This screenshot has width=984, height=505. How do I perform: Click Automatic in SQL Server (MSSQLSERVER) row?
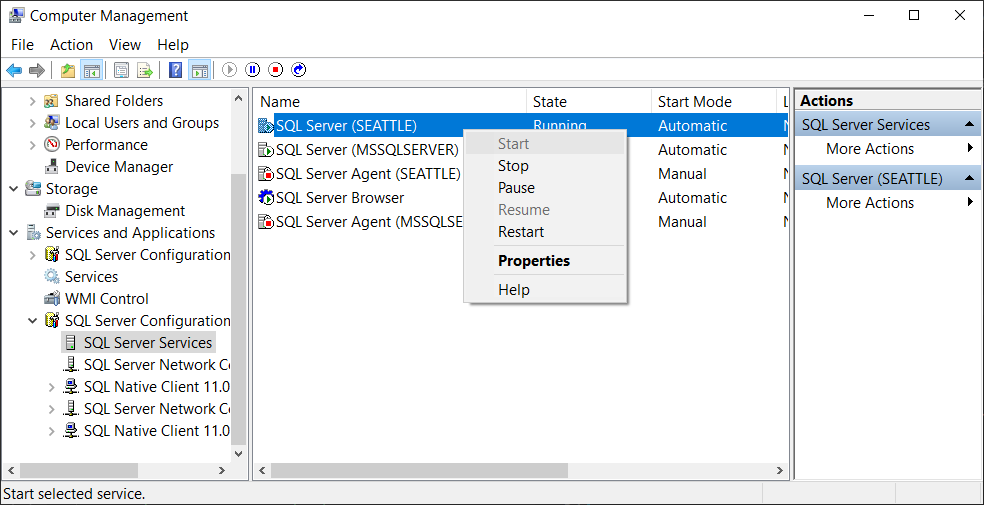point(692,150)
